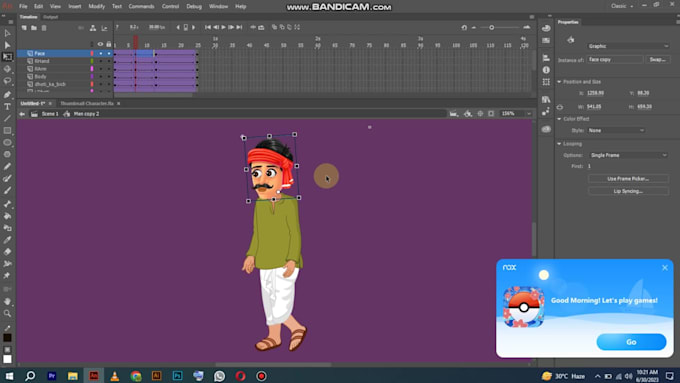Toggle lock on the Body layer
The height and width of the screenshot is (383, 680).
coord(109,76)
